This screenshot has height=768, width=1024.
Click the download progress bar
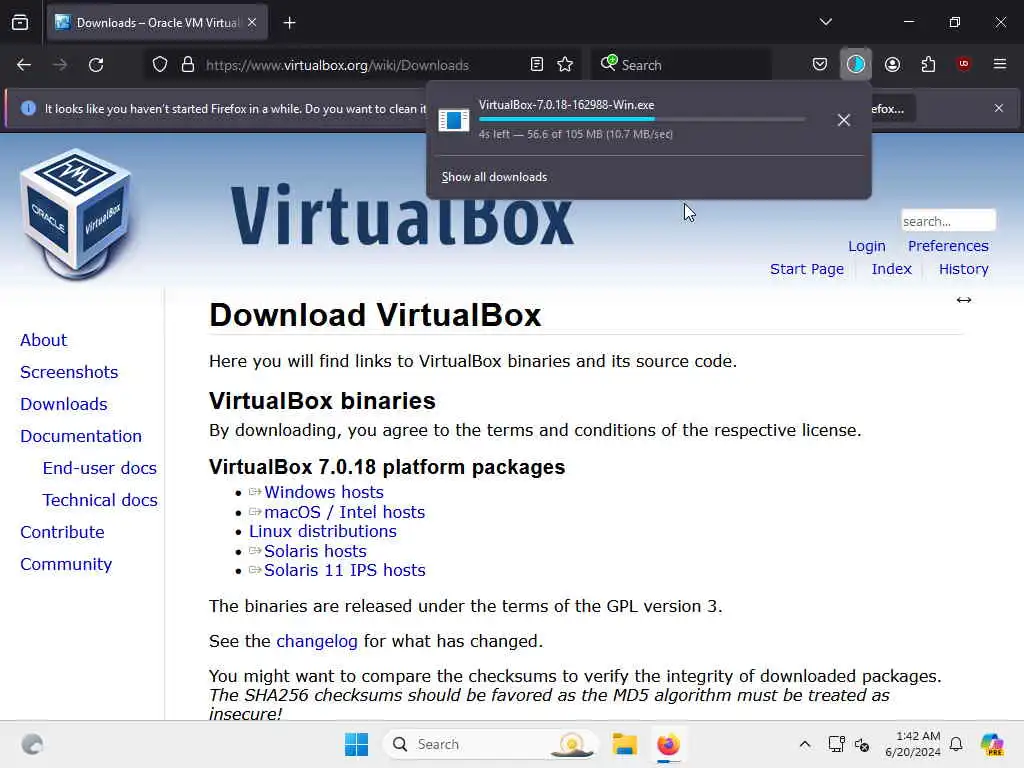pos(642,120)
